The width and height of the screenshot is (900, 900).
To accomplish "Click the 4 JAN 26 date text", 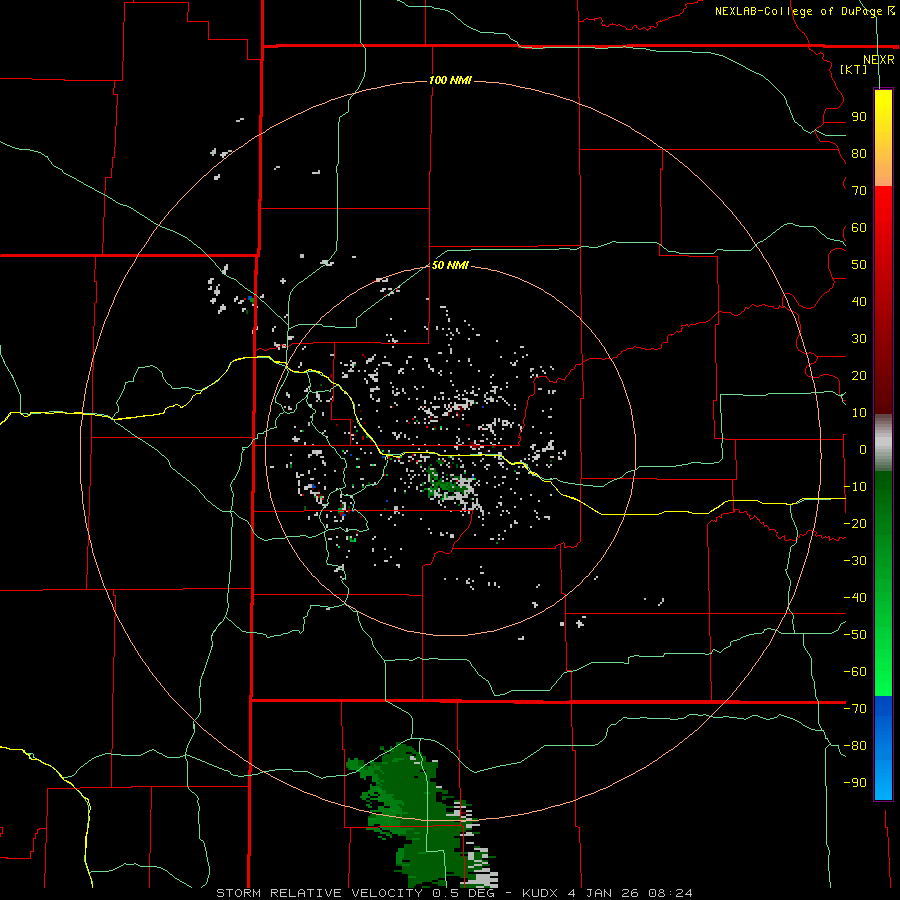I will 603,893.
